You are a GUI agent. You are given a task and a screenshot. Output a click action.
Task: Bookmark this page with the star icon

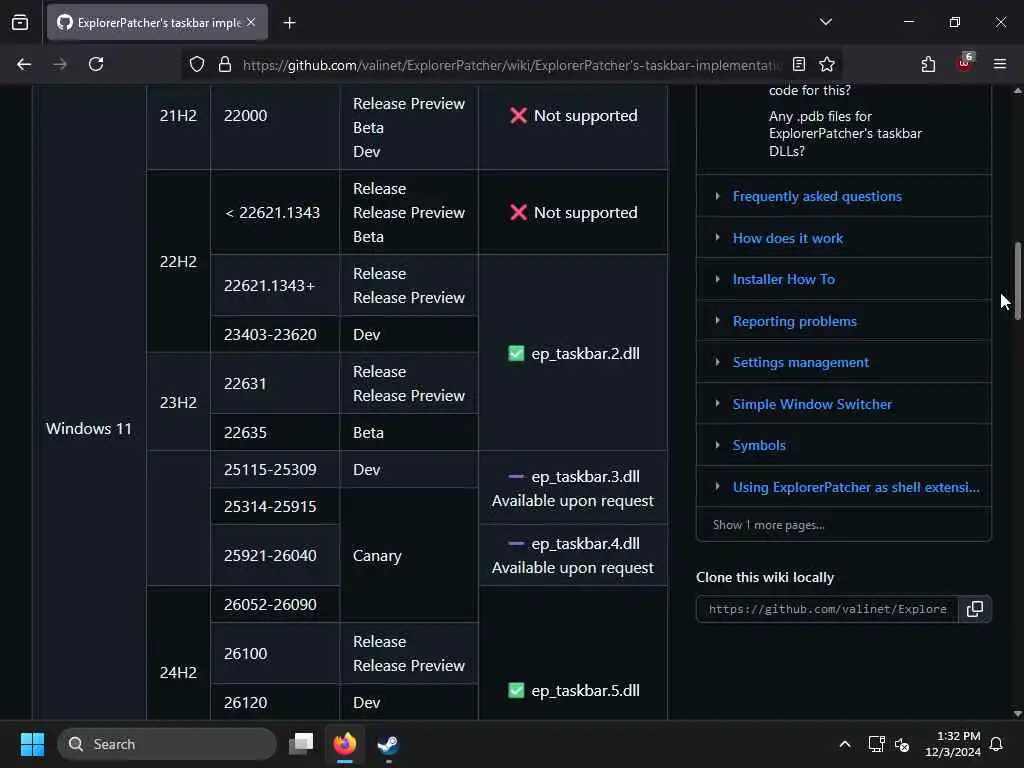click(827, 64)
